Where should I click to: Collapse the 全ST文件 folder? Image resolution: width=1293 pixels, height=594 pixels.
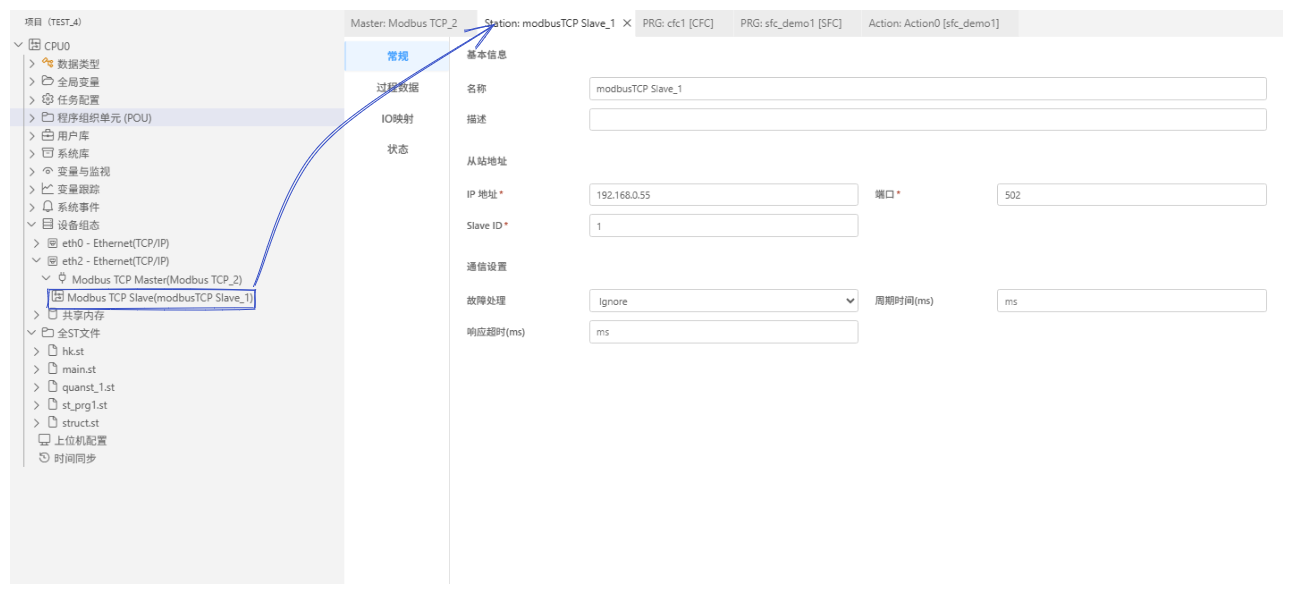click(x=32, y=333)
